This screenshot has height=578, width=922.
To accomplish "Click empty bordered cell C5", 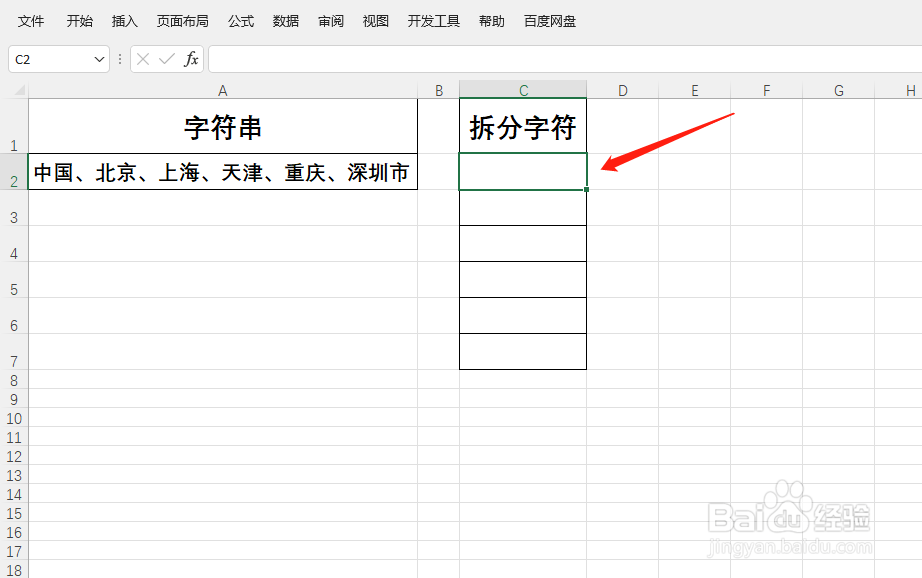I will pos(523,280).
